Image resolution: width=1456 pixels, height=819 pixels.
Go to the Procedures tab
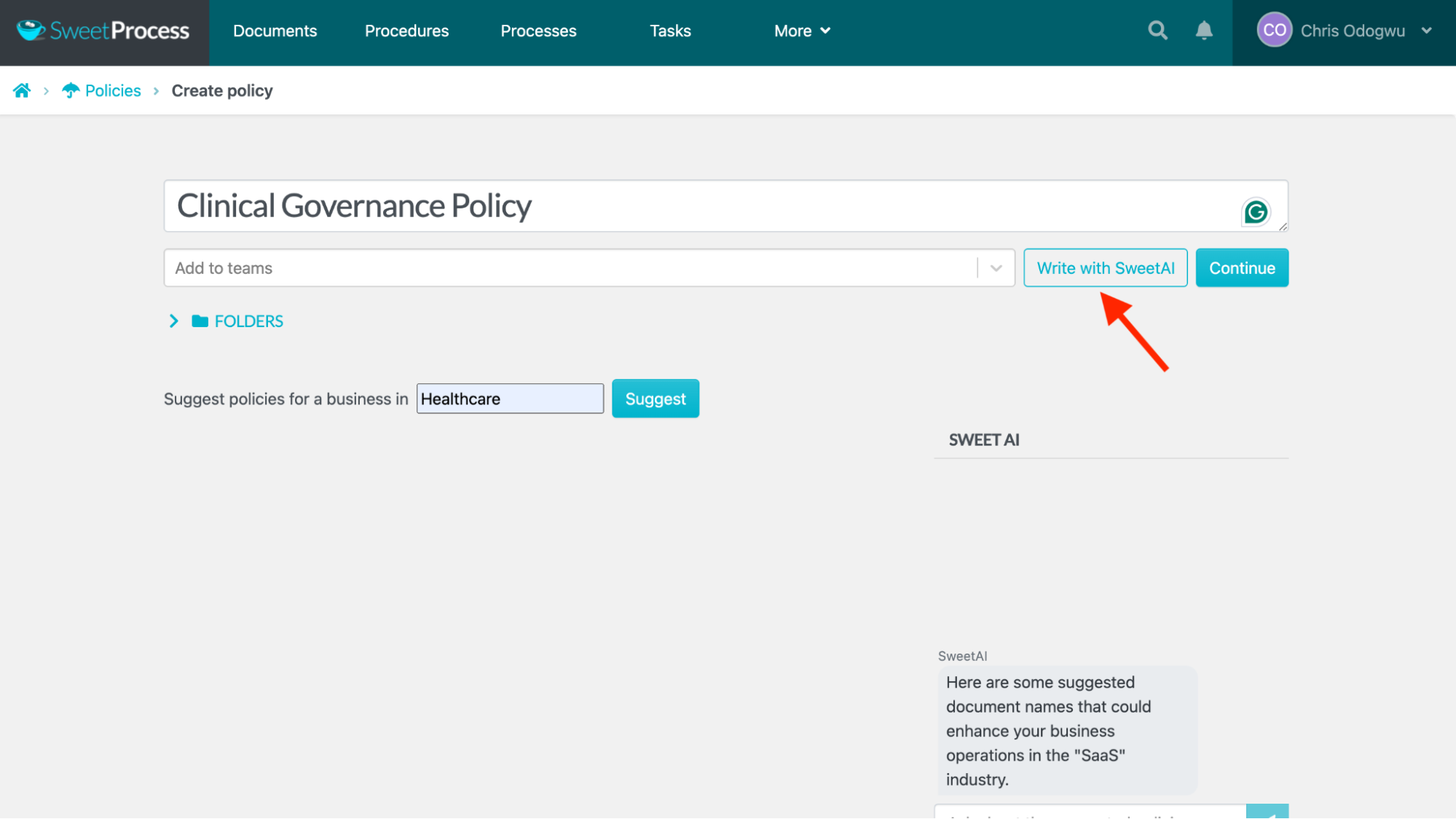point(406,31)
